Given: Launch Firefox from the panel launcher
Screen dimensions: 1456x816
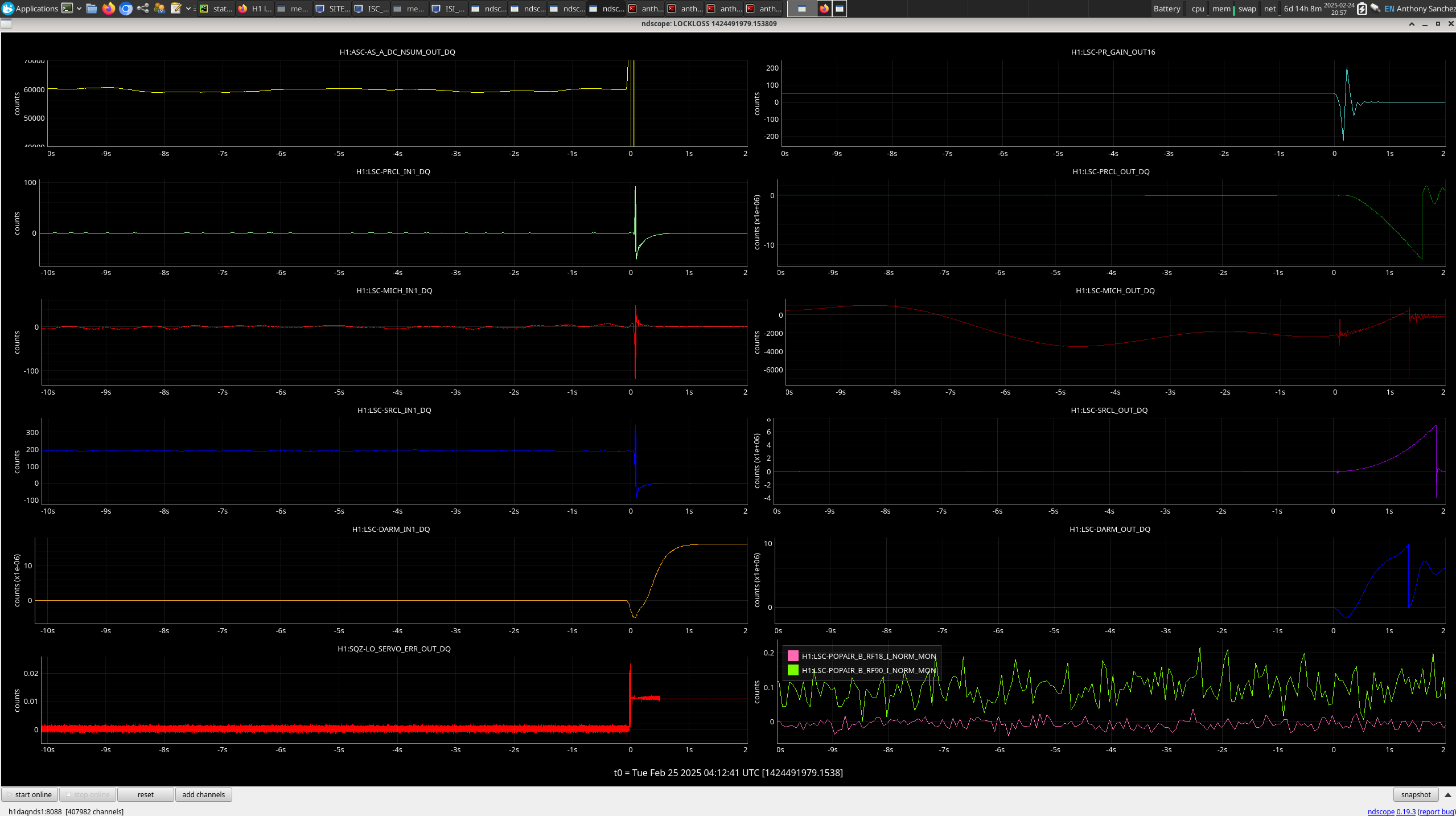Looking at the screenshot, I should click(x=109, y=9).
